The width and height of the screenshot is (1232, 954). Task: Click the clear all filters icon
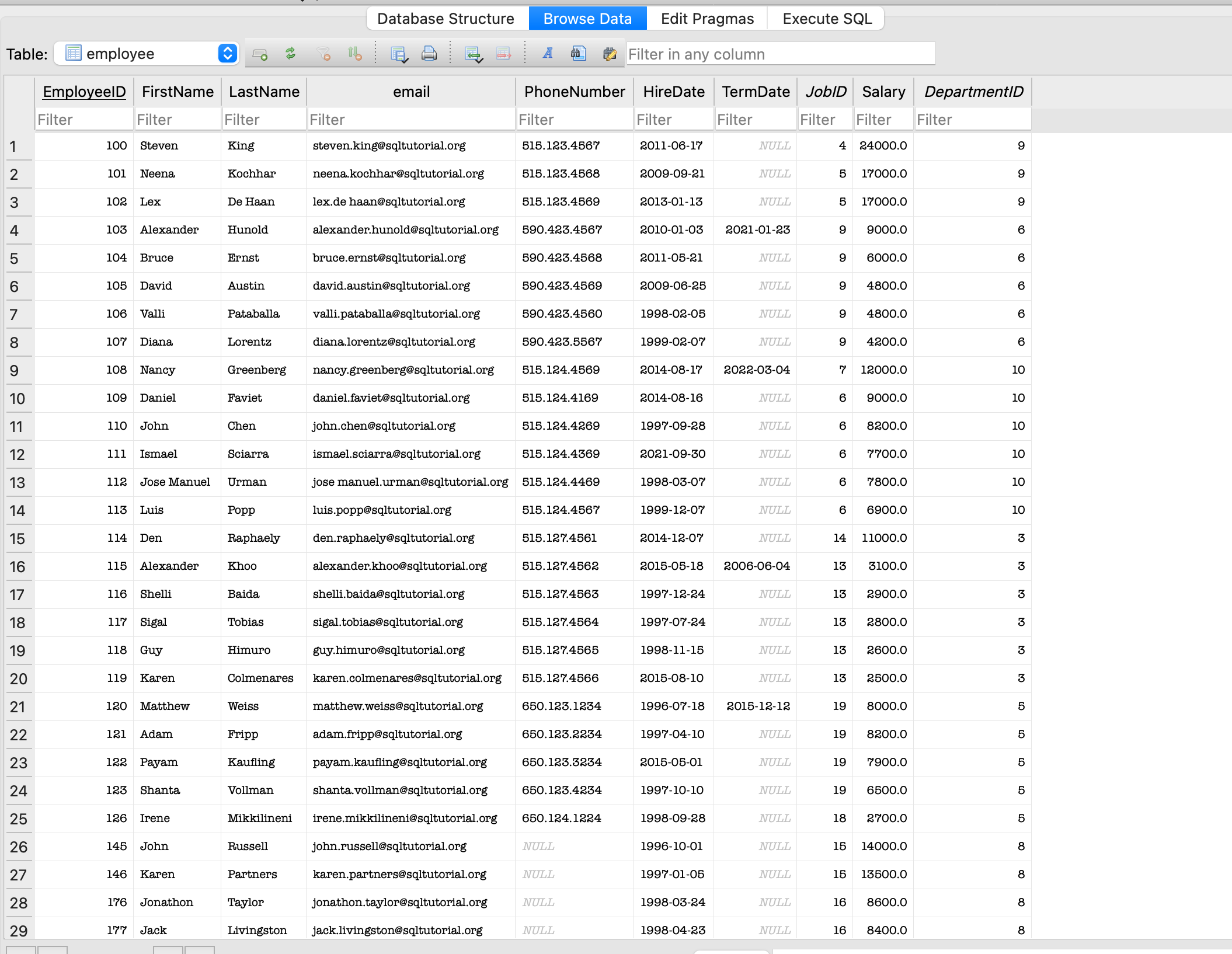click(323, 54)
